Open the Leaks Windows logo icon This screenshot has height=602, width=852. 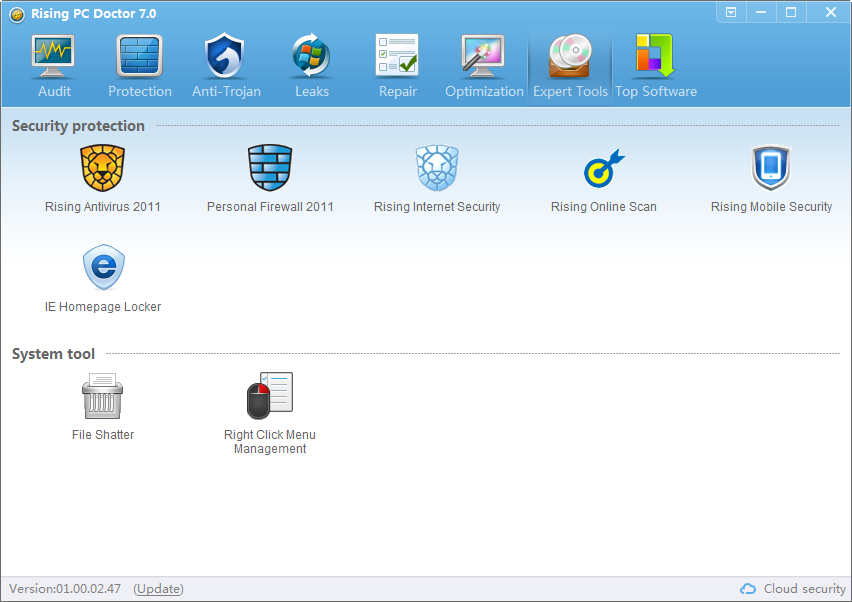311,55
